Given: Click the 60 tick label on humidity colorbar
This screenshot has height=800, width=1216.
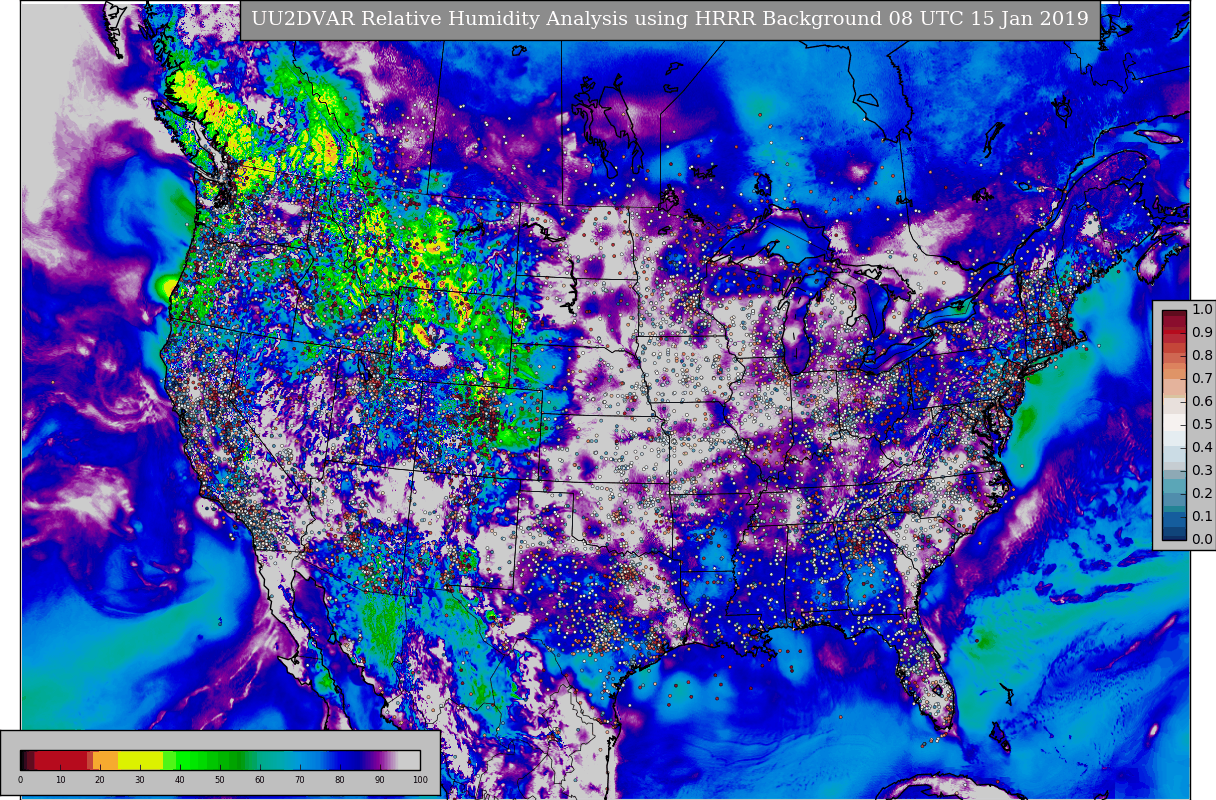Looking at the screenshot, I should pos(260,780).
